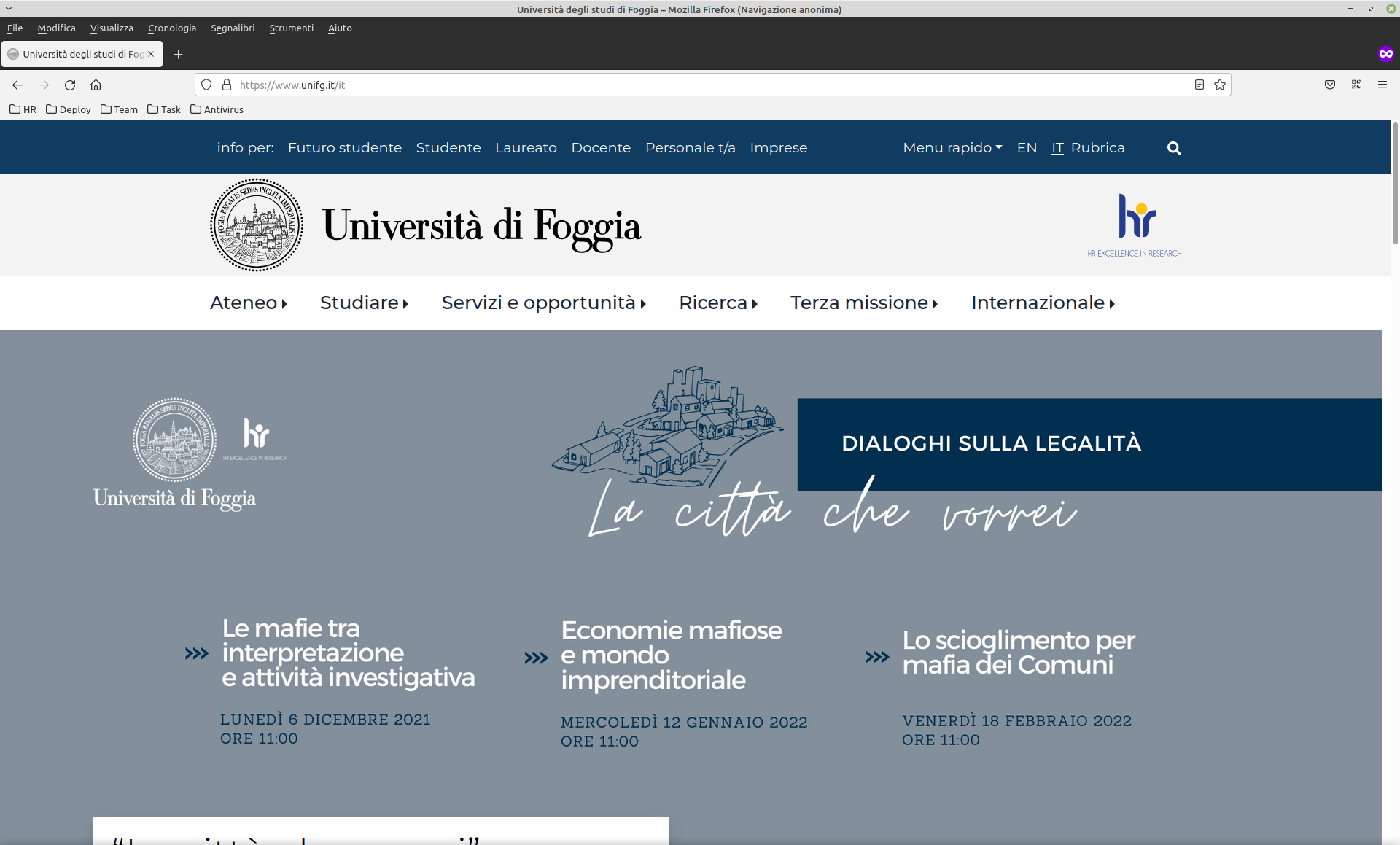Expand Servizi e opportunità menu
1400x845 pixels.
click(x=544, y=303)
